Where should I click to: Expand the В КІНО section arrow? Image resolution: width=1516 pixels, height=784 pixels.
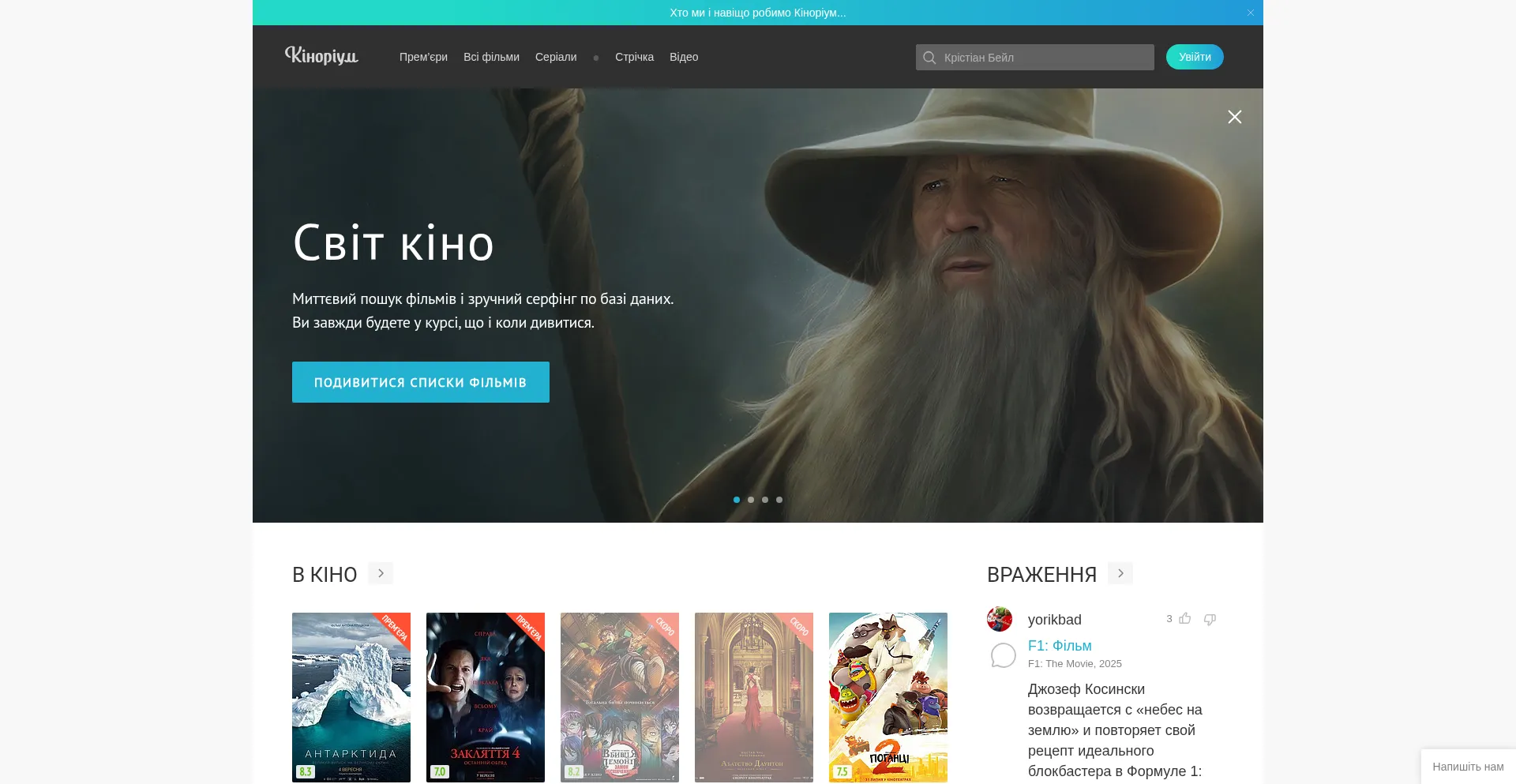coord(381,573)
